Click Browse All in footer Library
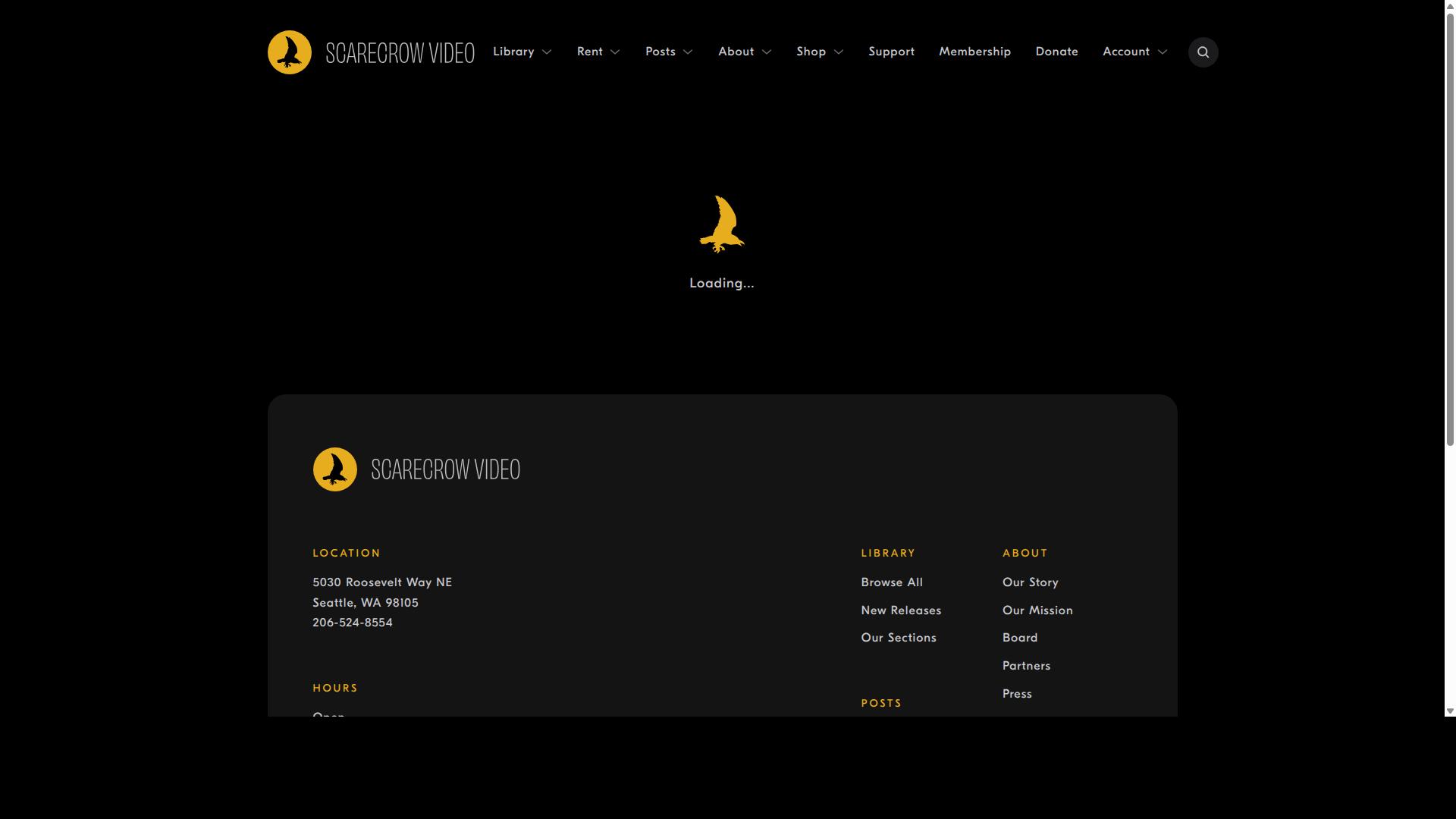This screenshot has height=819, width=1456. tap(892, 582)
